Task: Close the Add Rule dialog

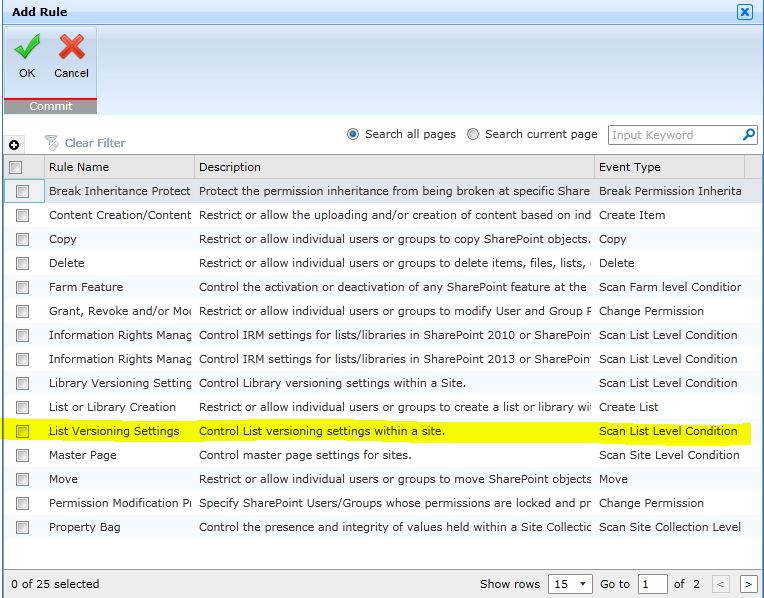Action: 744,12
